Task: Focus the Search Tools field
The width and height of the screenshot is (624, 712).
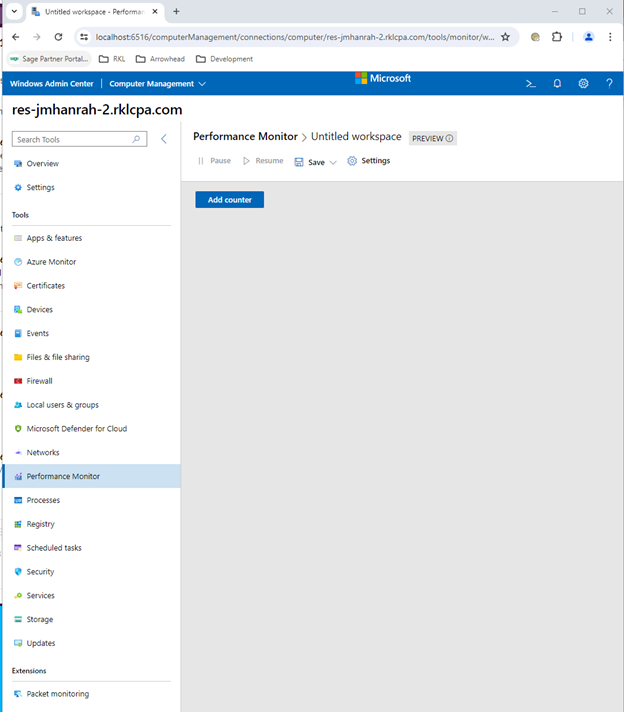Action: (79, 139)
